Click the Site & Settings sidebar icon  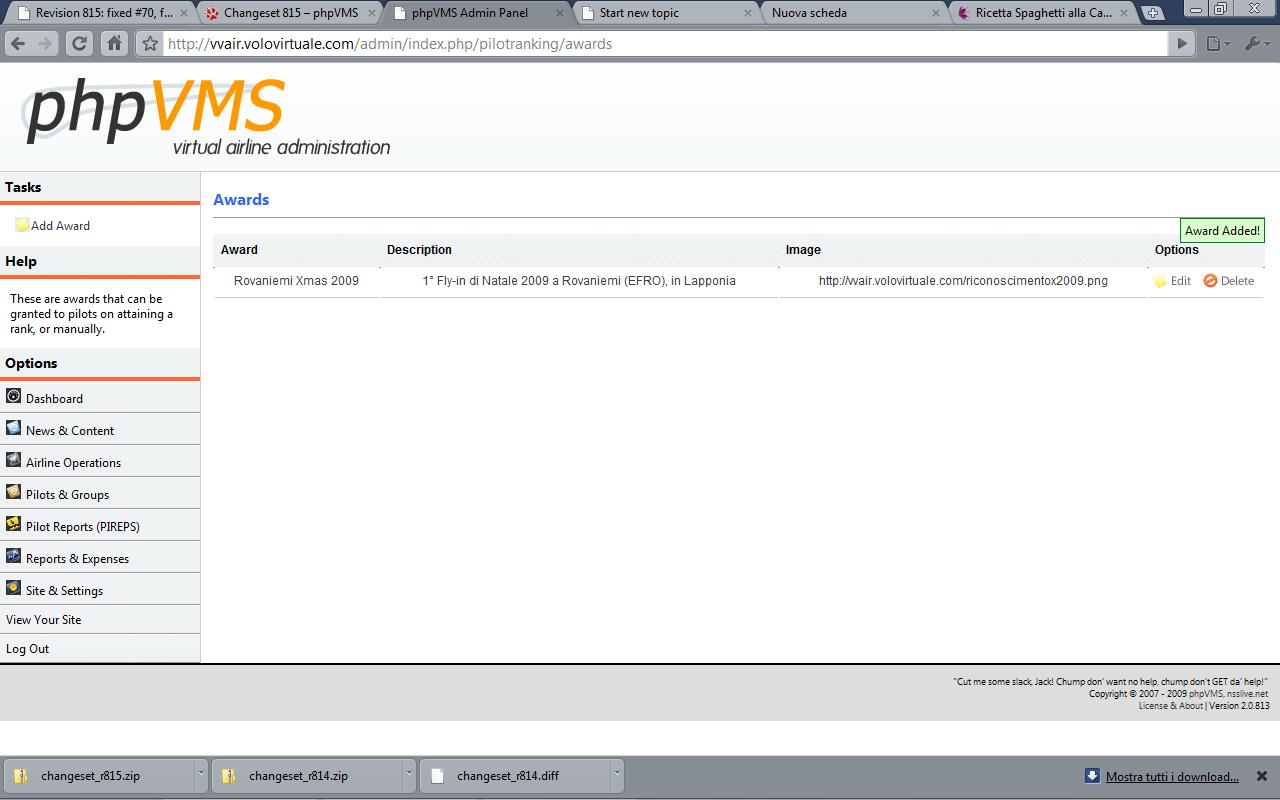(x=13, y=588)
